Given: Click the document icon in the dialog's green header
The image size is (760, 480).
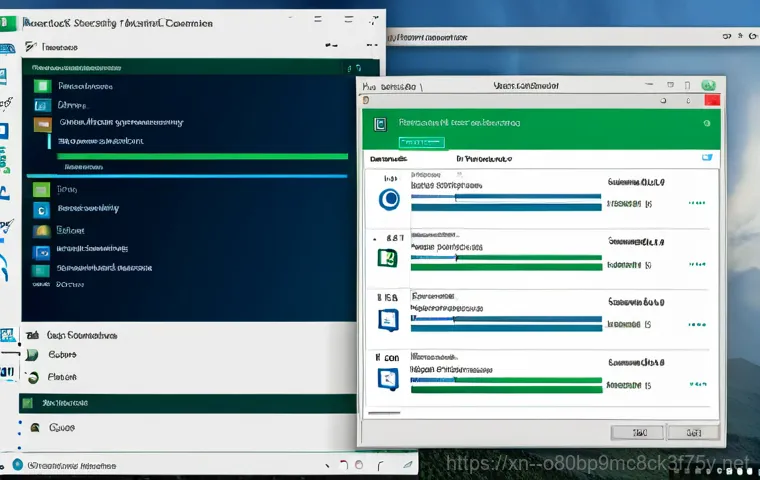Looking at the screenshot, I should 380,125.
